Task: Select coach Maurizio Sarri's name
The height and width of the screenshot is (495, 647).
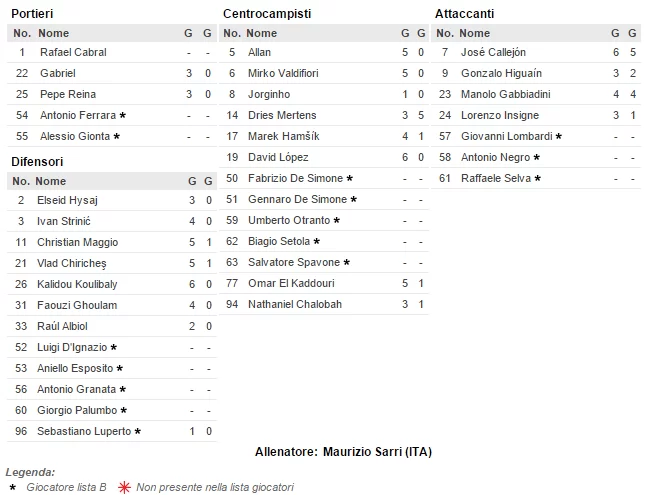Action: click(x=363, y=452)
